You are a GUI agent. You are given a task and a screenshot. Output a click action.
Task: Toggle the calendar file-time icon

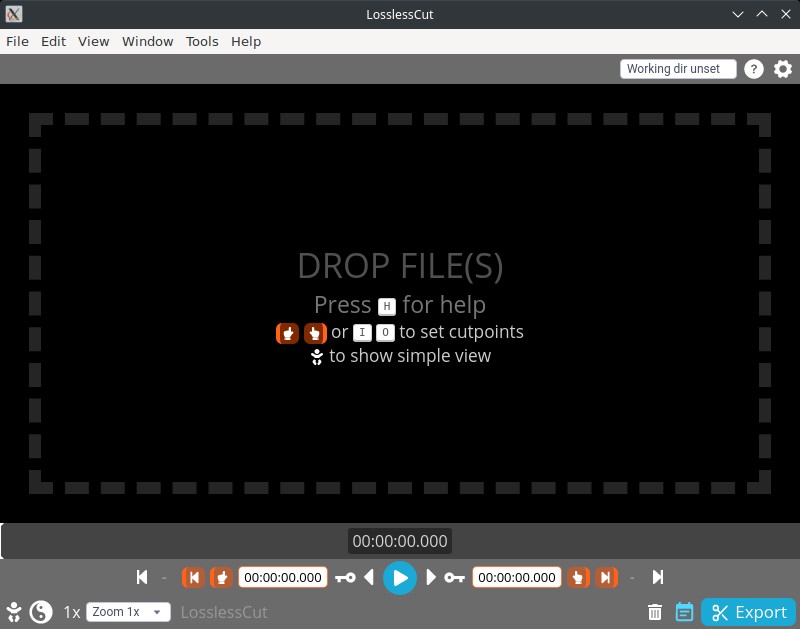[685, 612]
